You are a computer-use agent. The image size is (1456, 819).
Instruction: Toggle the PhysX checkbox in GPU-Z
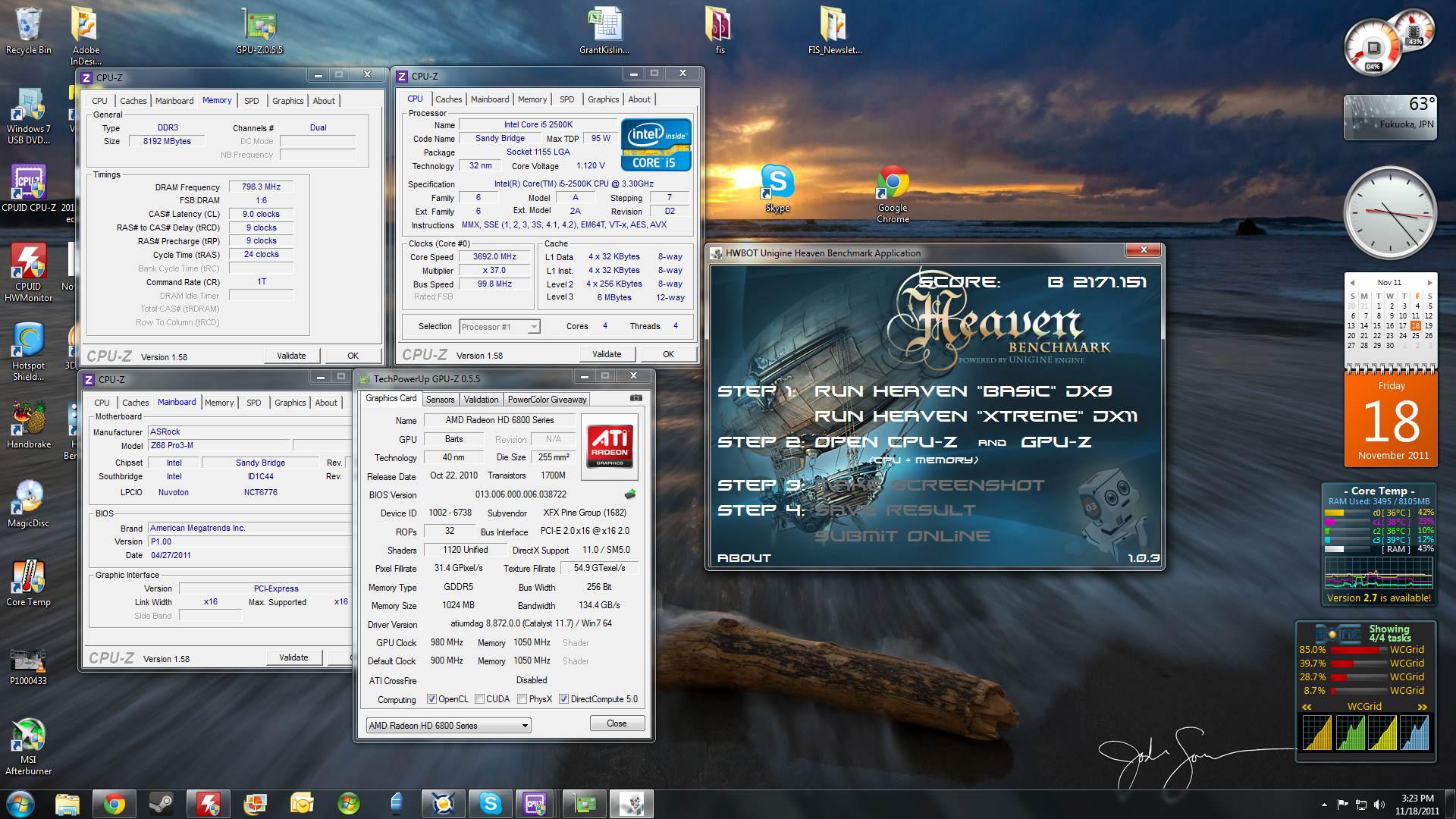522,699
